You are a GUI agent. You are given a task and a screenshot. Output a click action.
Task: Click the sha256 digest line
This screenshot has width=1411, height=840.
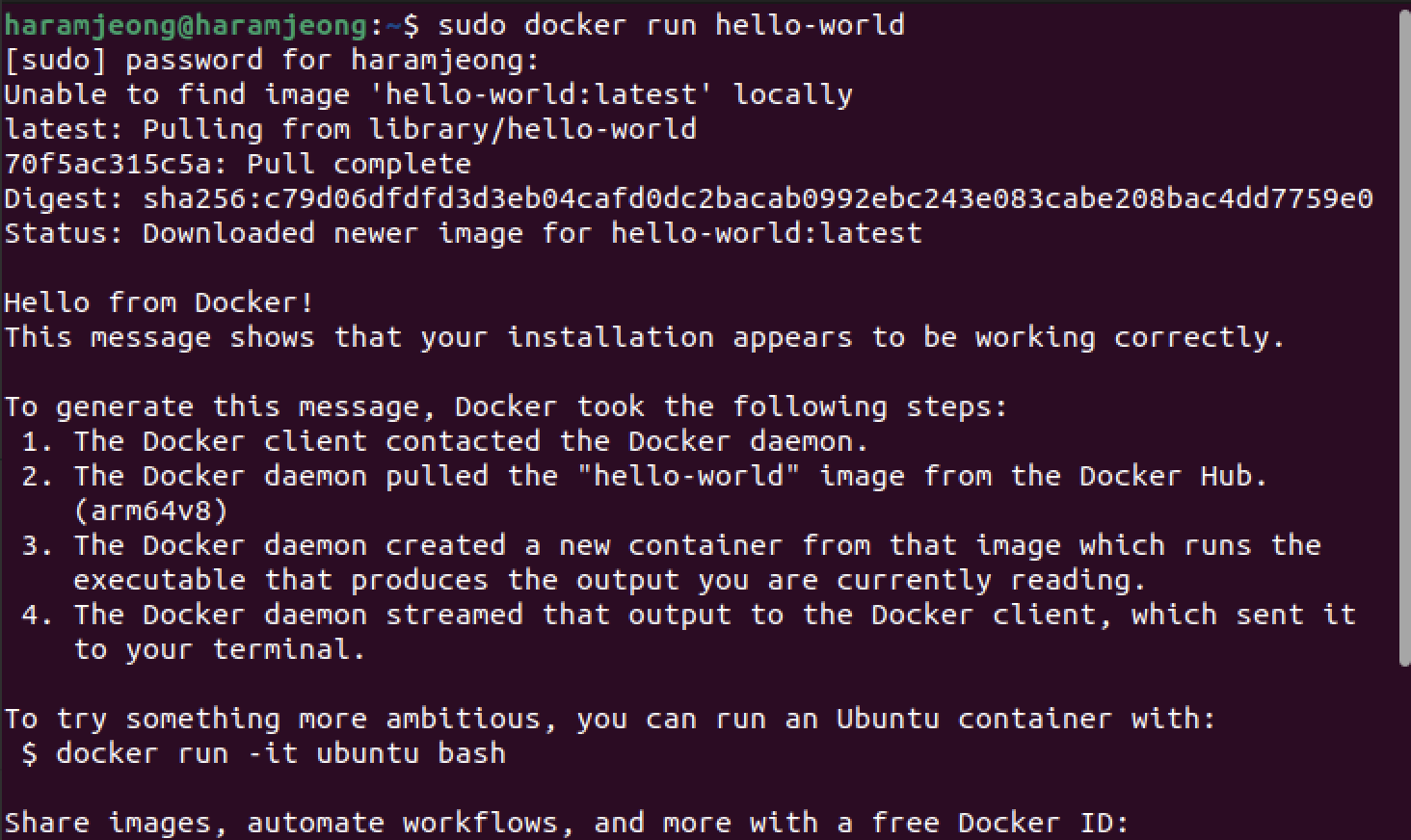click(x=688, y=198)
